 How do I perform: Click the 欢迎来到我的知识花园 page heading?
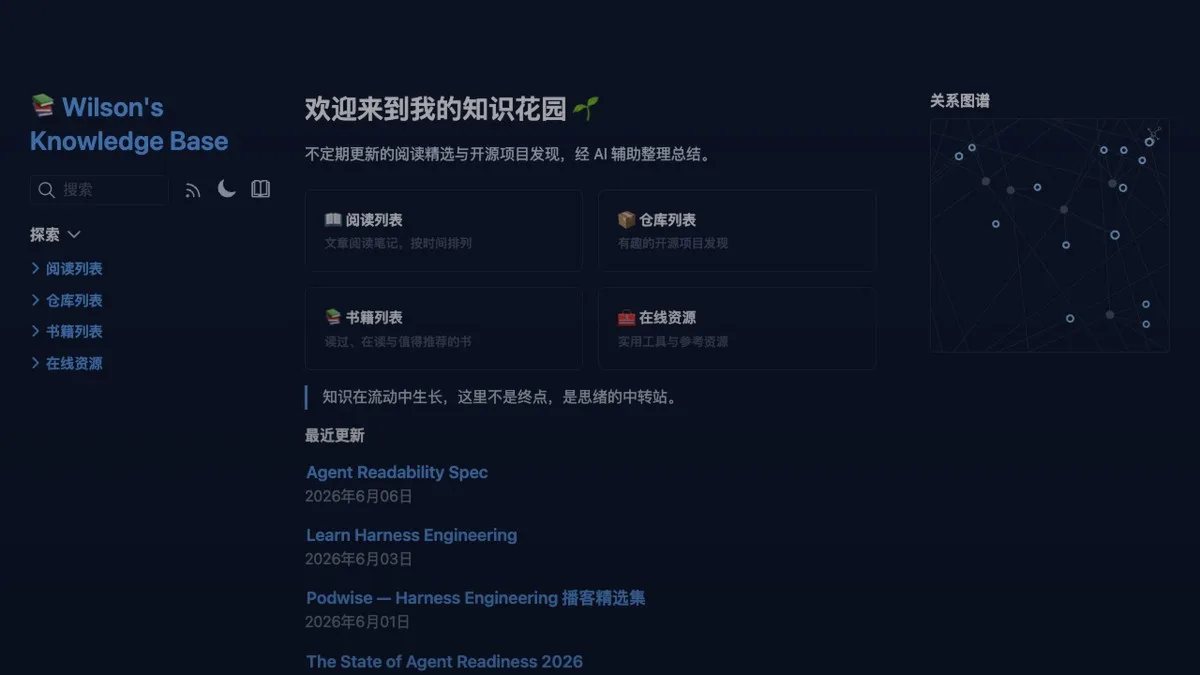point(453,109)
